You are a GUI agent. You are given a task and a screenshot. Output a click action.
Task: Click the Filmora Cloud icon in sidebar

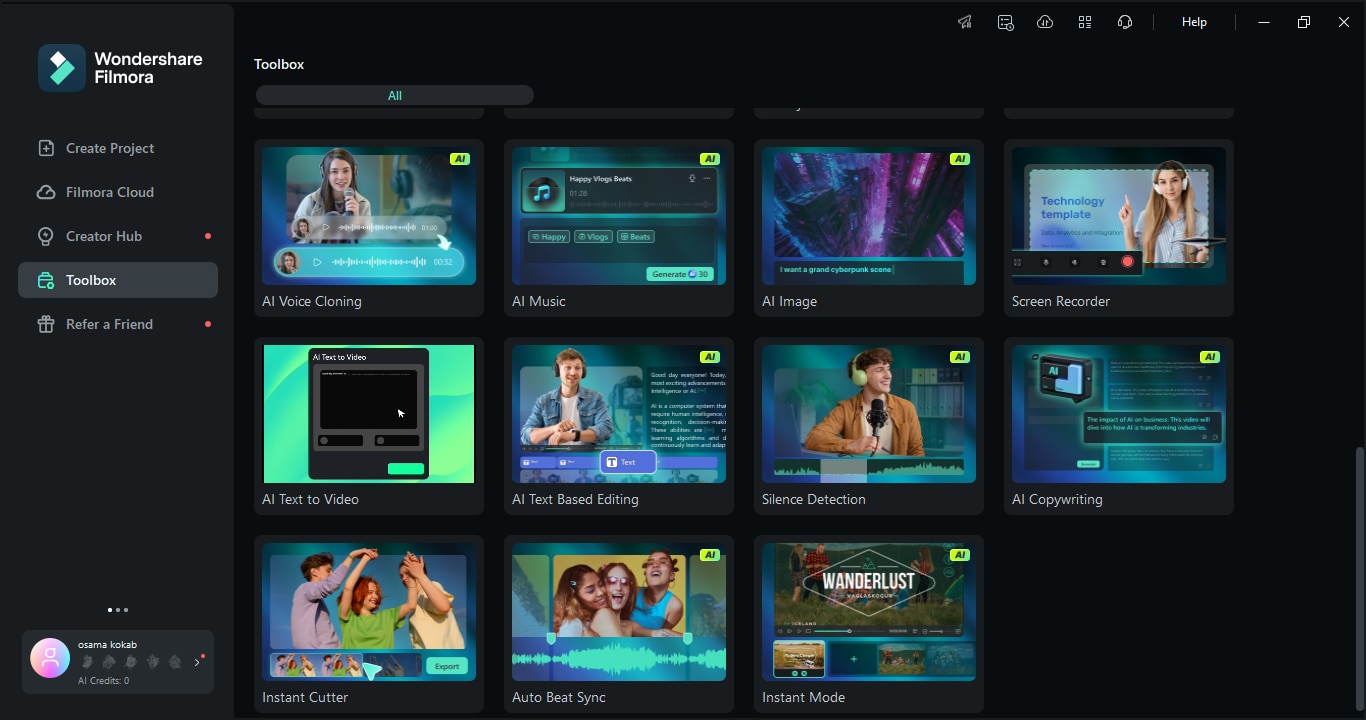pos(46,192)
